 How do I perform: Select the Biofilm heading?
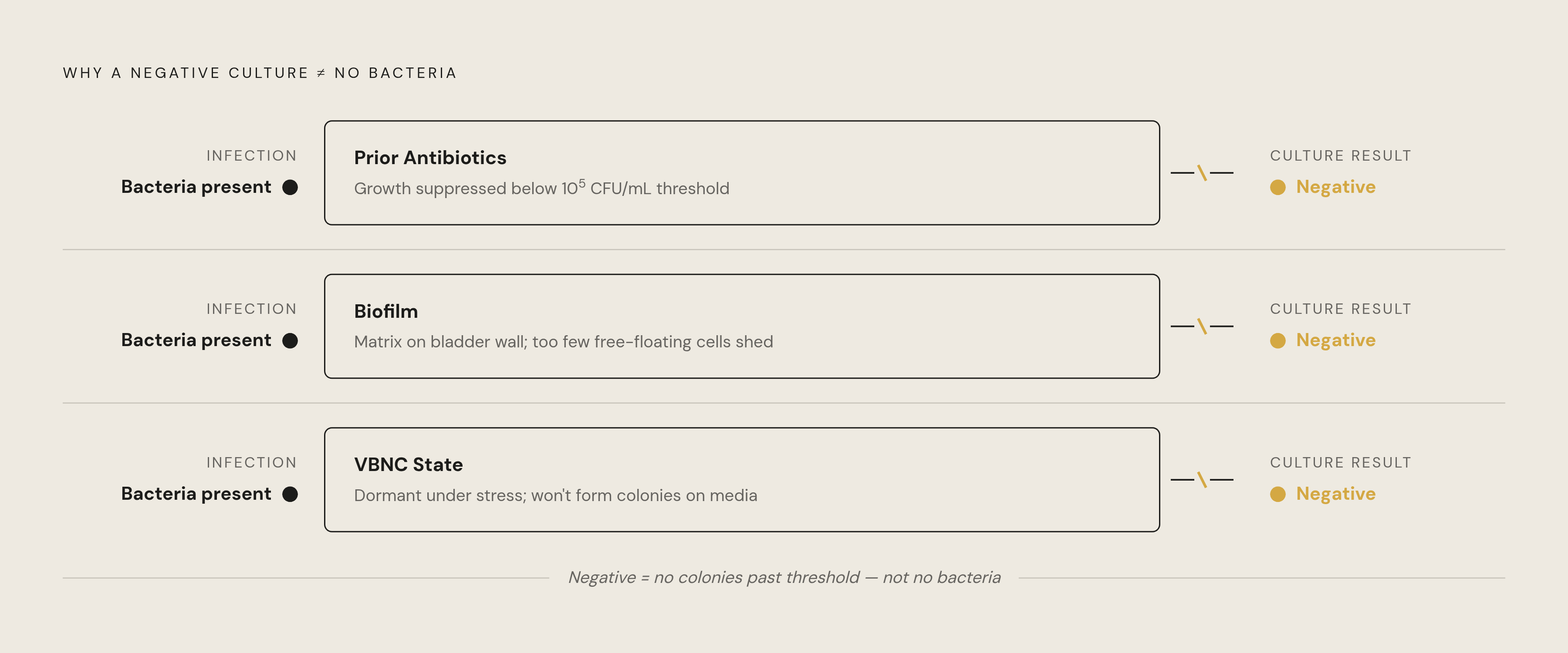(x=386, y=311)
